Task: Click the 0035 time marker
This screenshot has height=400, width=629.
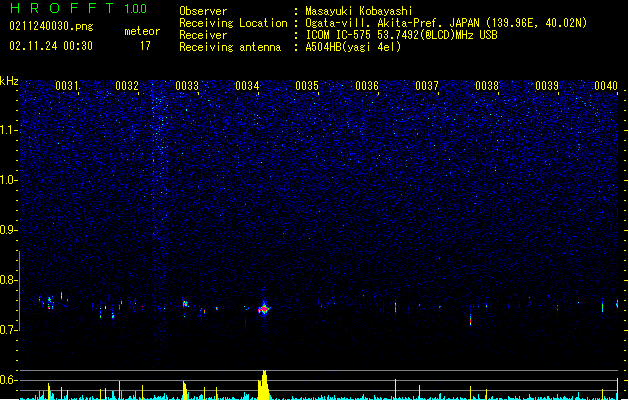Action: (x=307, y=86)
